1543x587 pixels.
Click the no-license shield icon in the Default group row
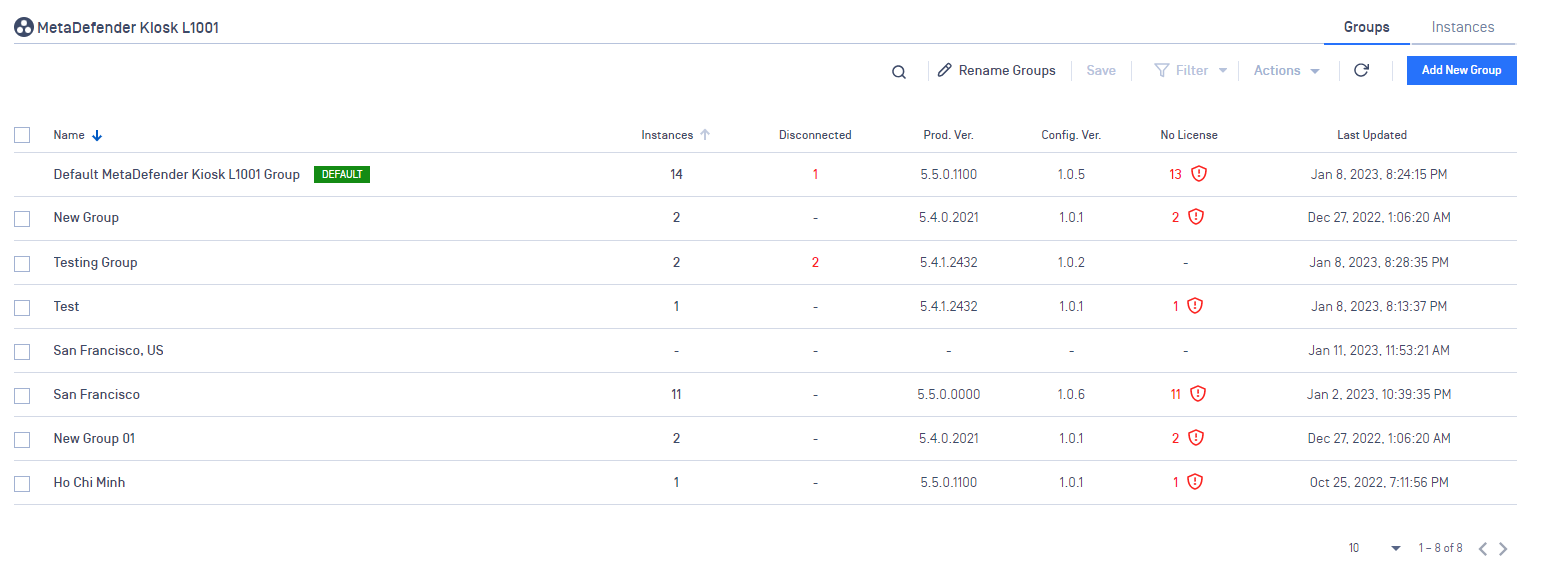coord(1199,174)
